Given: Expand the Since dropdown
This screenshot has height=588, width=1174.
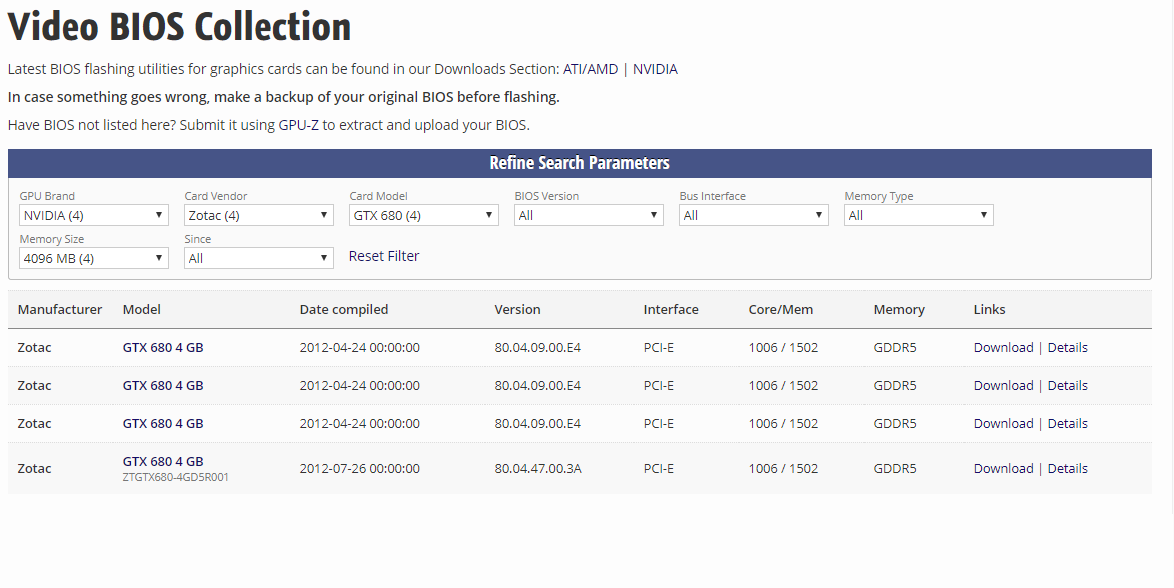Looking at the screenshot, I should pyautogui.click(x=258, y=258).
